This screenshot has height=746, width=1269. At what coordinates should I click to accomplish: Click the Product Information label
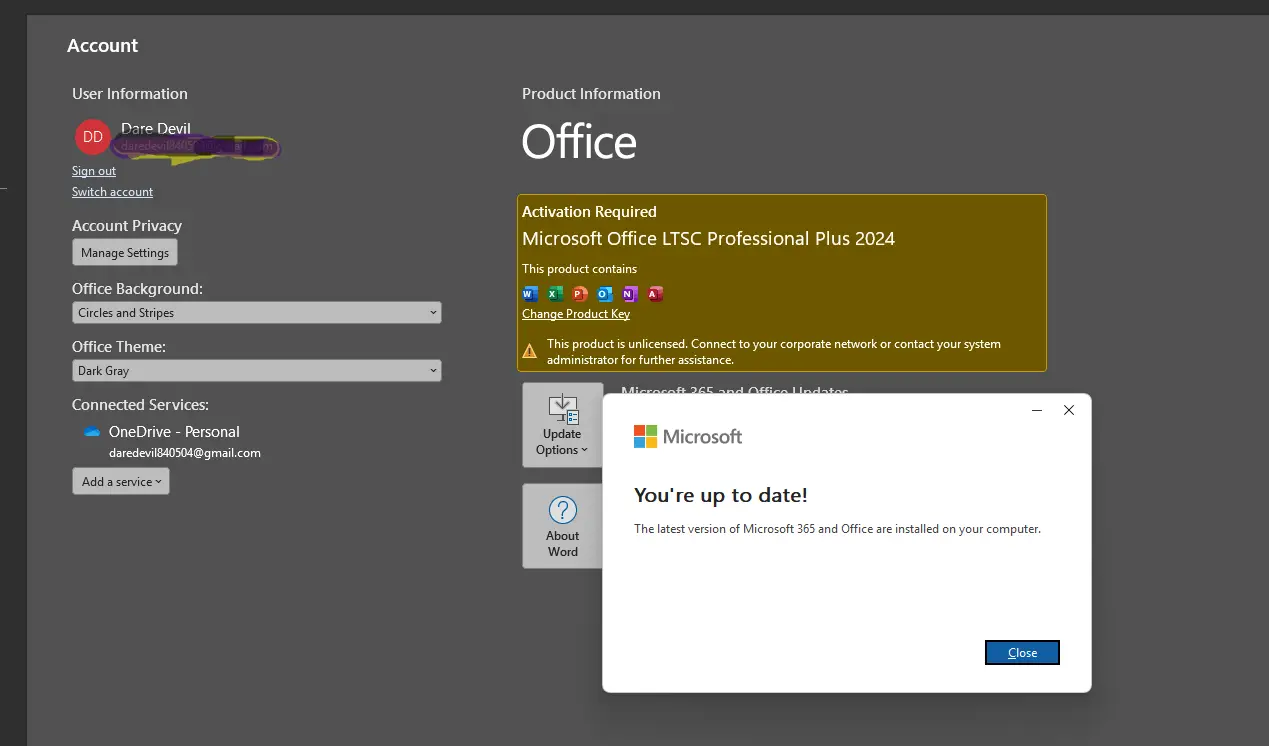[x=592, y=94]
